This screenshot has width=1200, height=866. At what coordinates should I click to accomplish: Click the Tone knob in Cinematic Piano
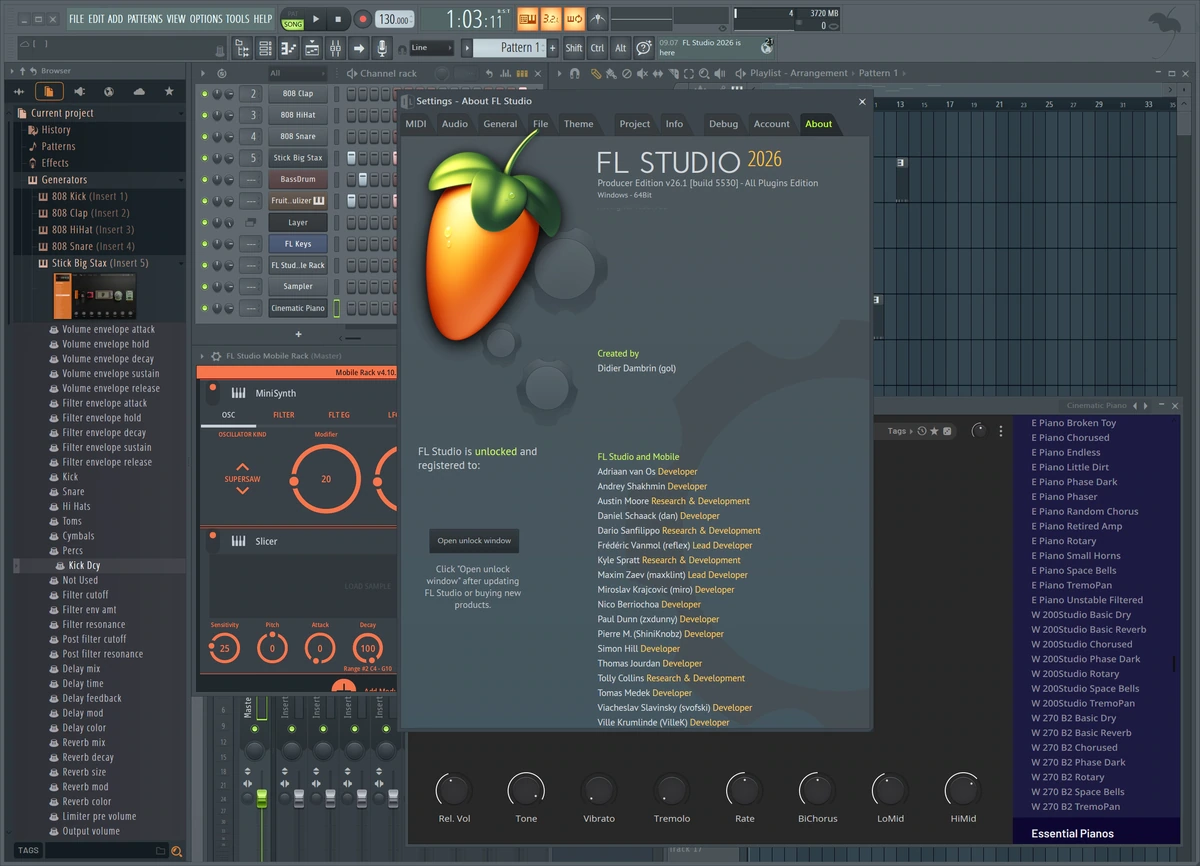click(526, 790)
